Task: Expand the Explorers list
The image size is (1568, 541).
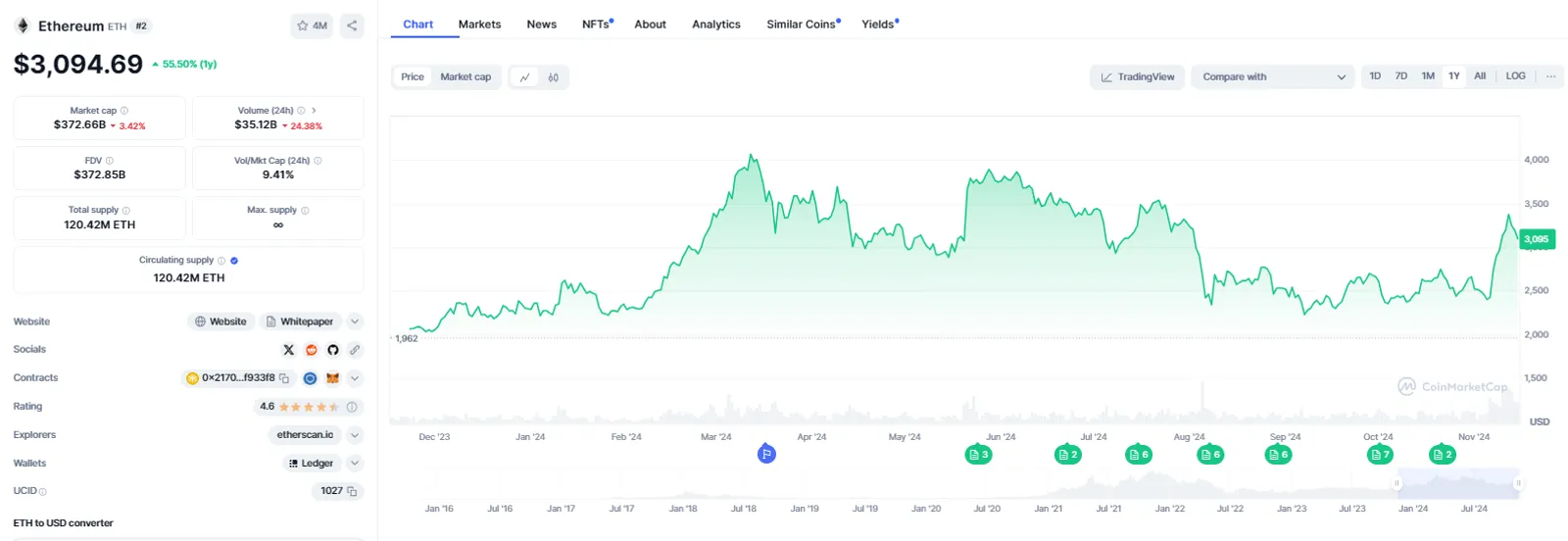Action: [x=355, y=435]
